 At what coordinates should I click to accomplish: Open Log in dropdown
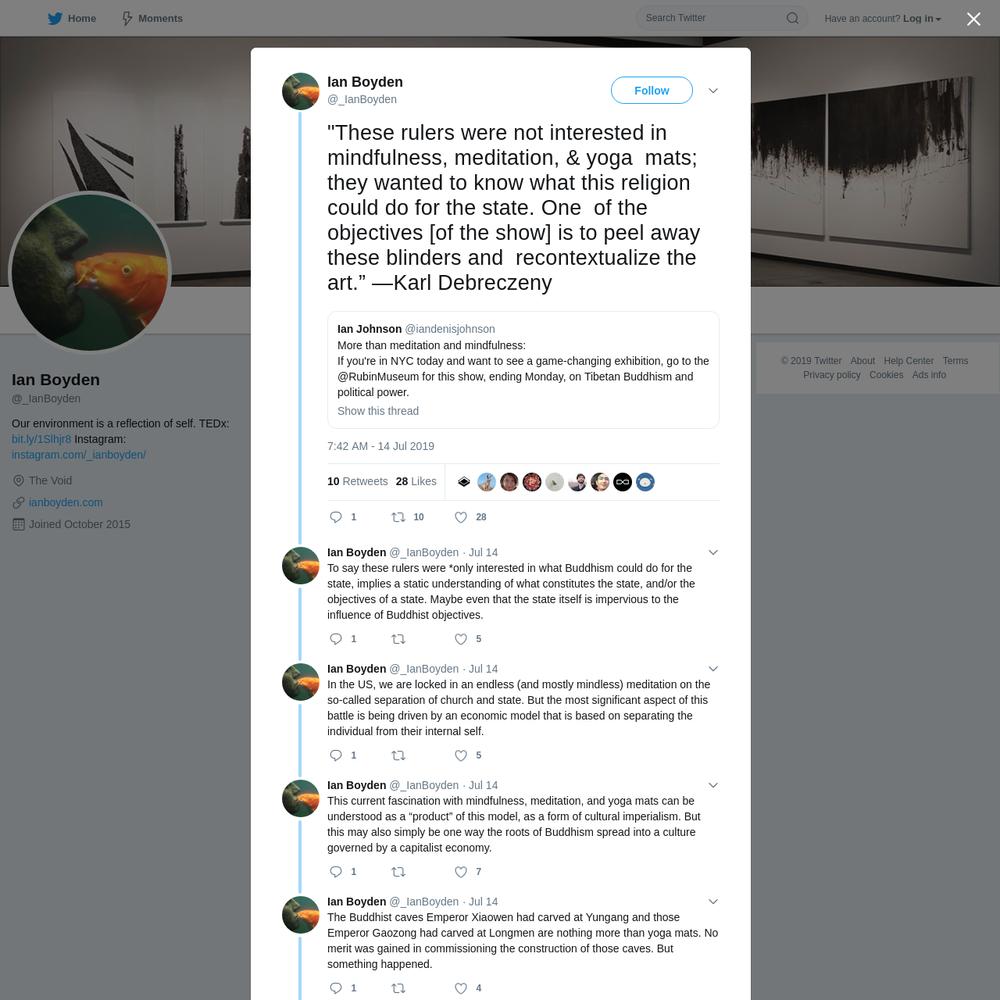922,18
